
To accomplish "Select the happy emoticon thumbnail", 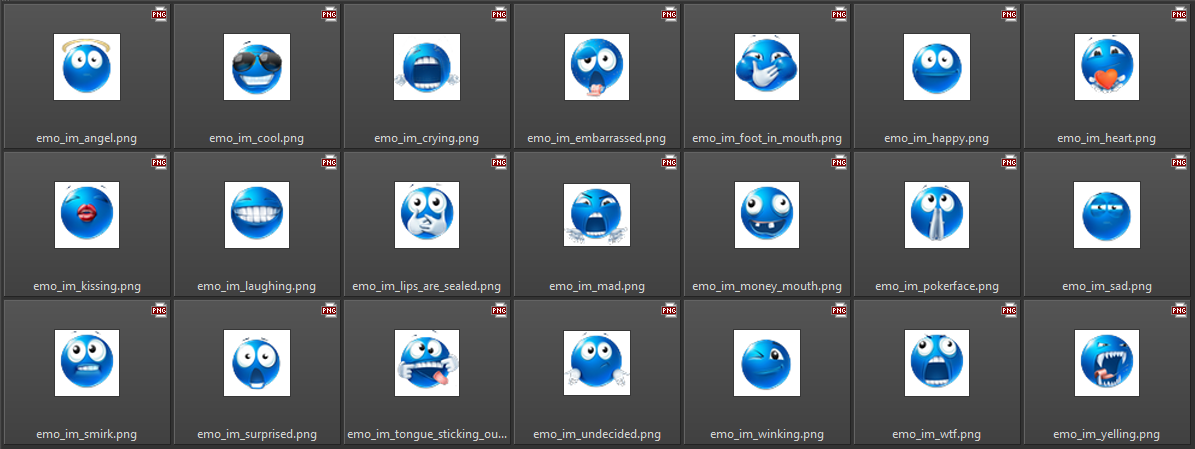I will (x=937, y=67).
